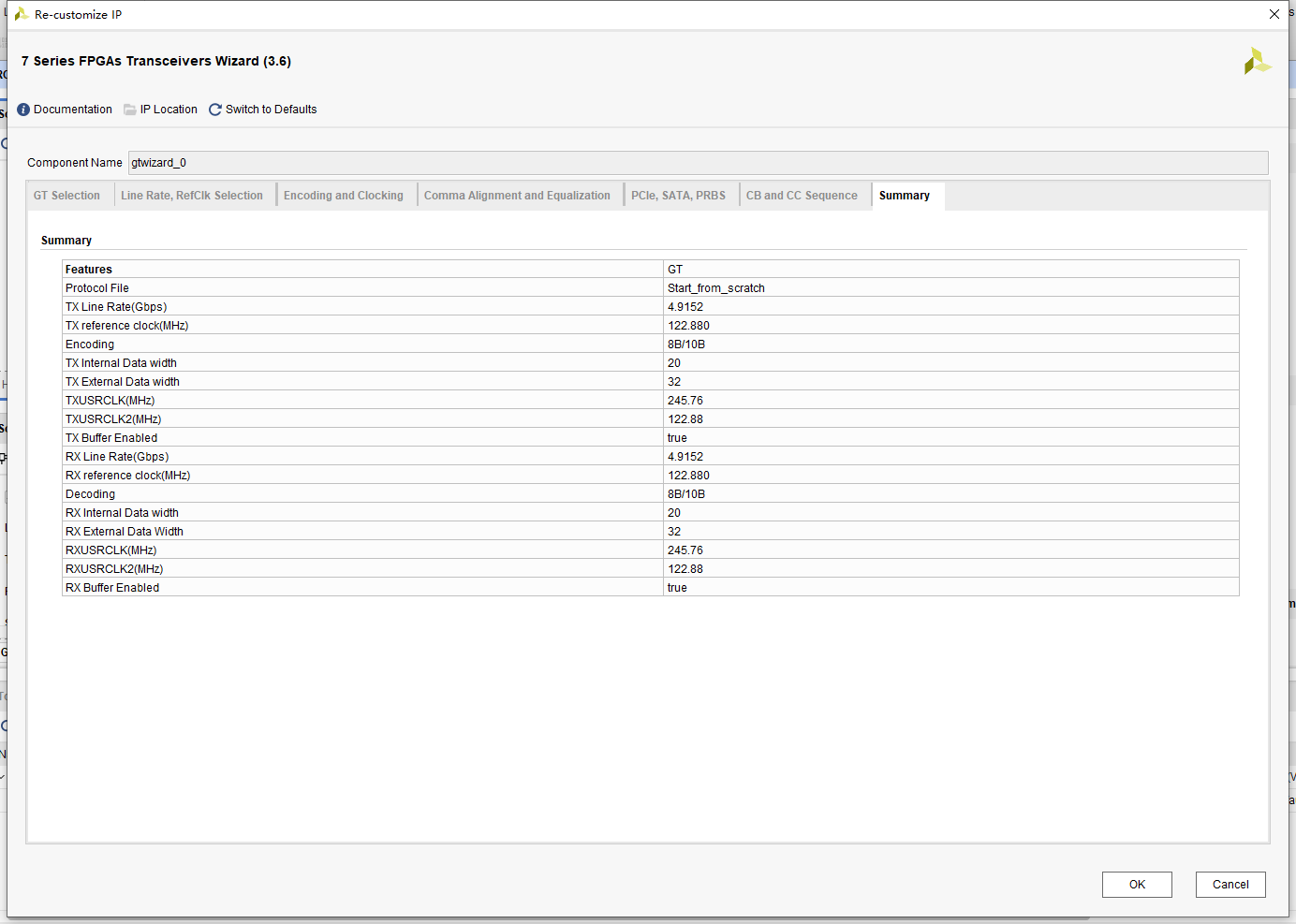Open the Documentation link

(x=73, y=110)
